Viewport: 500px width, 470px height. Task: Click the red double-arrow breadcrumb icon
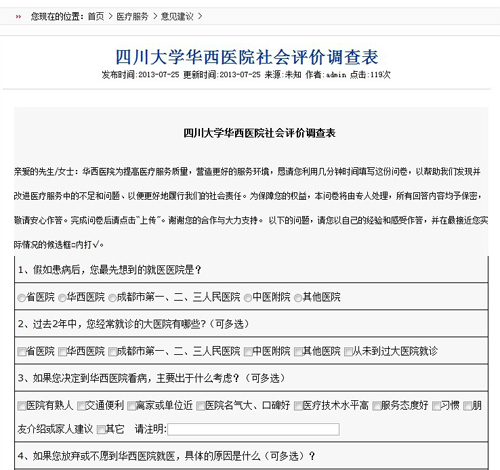(18, 17)
